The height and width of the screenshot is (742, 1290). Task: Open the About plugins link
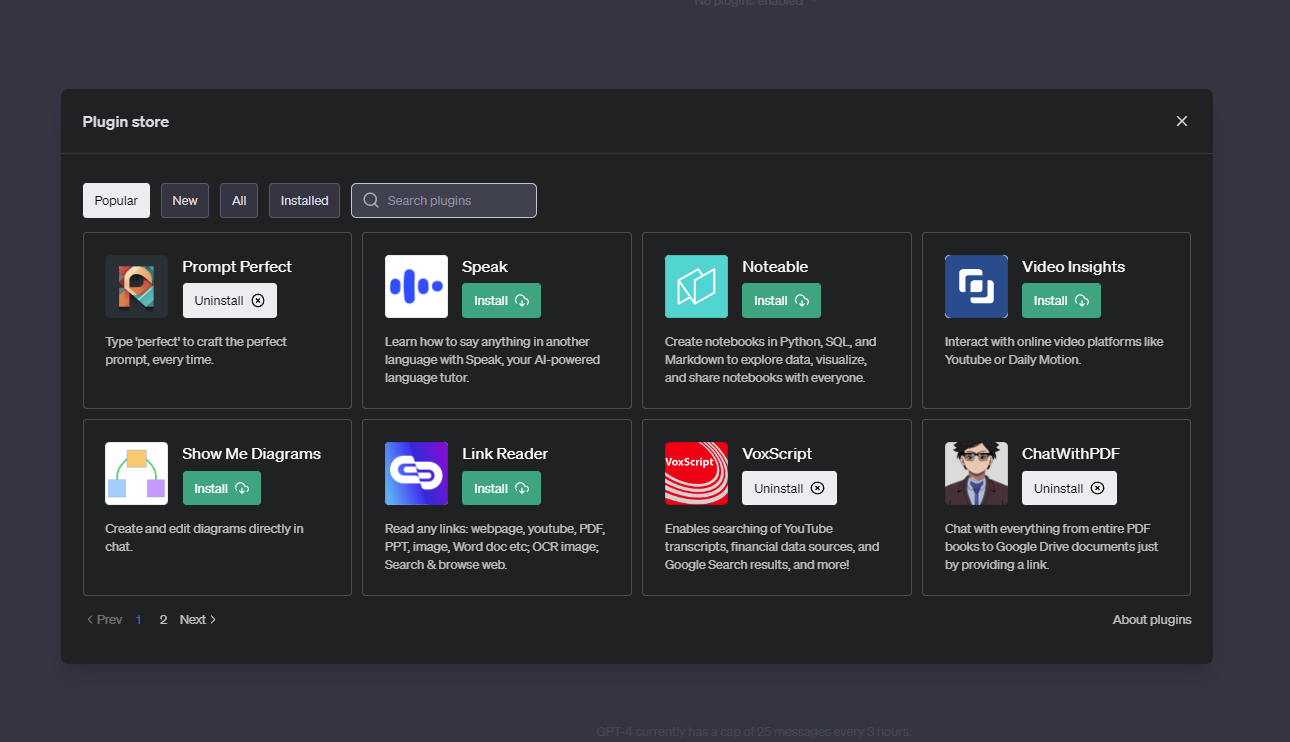tap(1152, 620)
